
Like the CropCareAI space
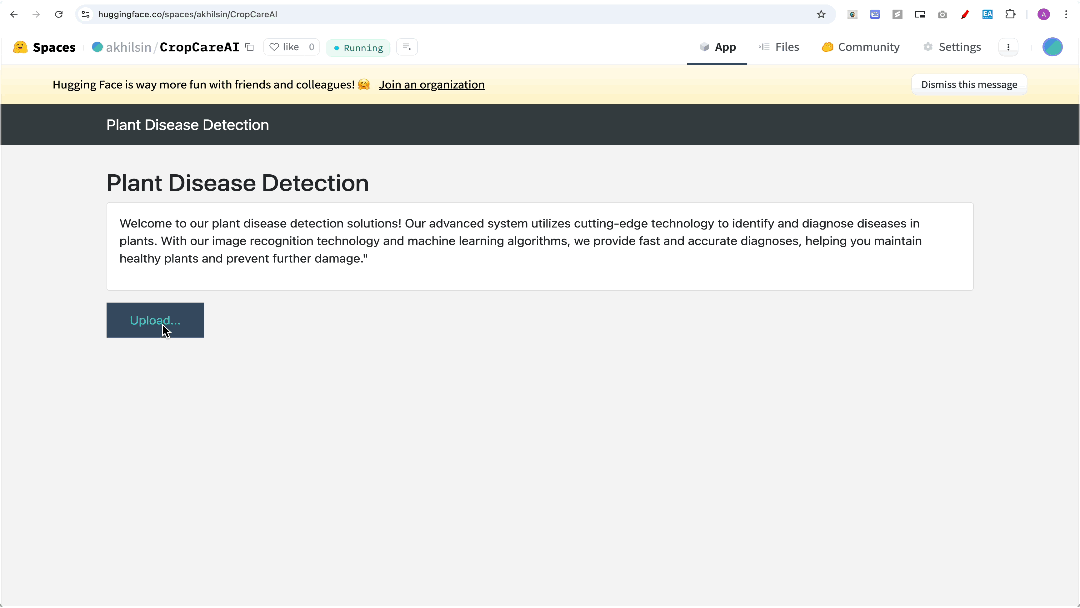(x=291, y=47)
